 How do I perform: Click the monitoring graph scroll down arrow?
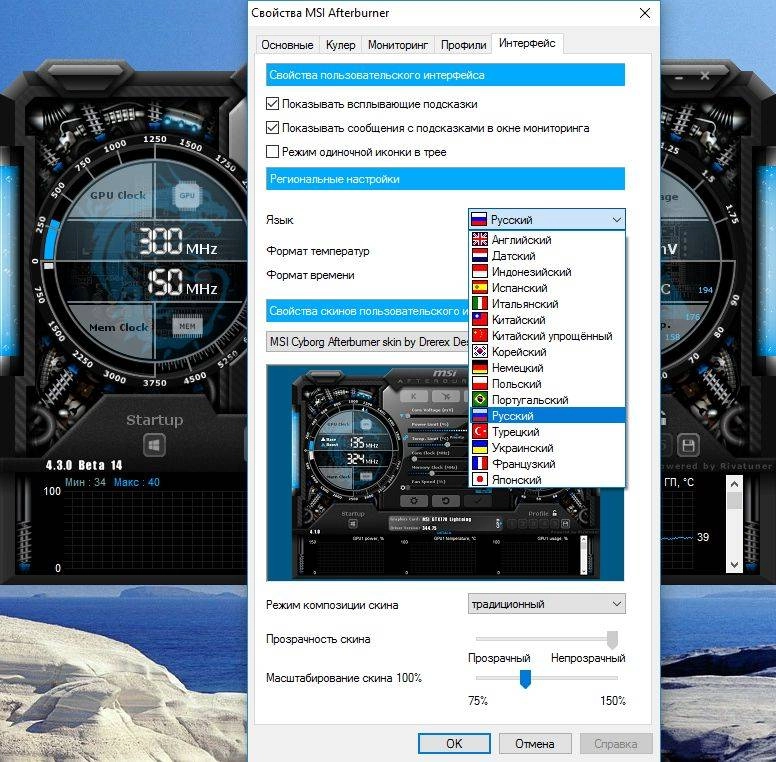coord(734,565)
